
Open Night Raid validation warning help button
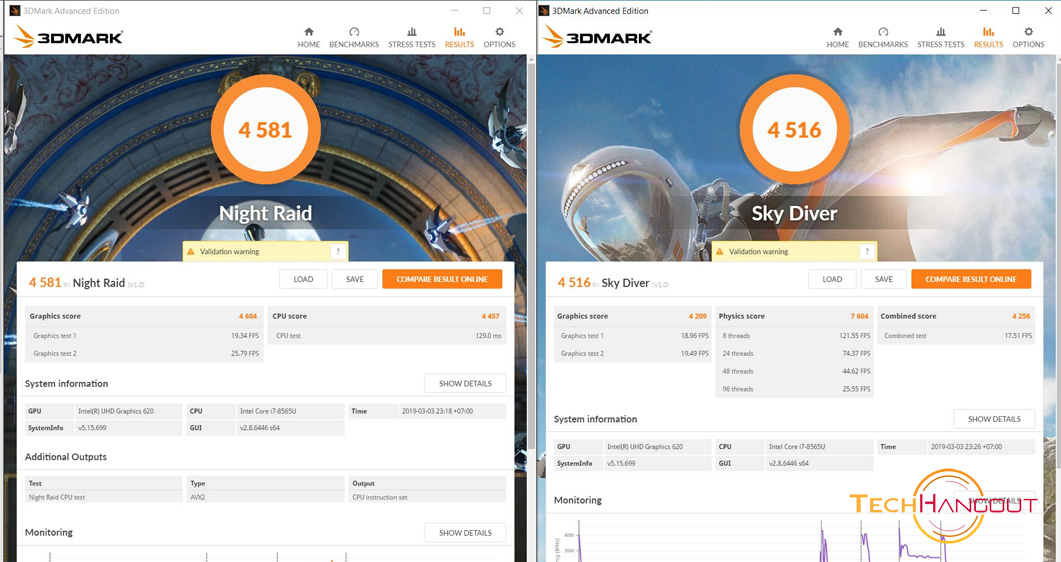[x=338, y=252]
